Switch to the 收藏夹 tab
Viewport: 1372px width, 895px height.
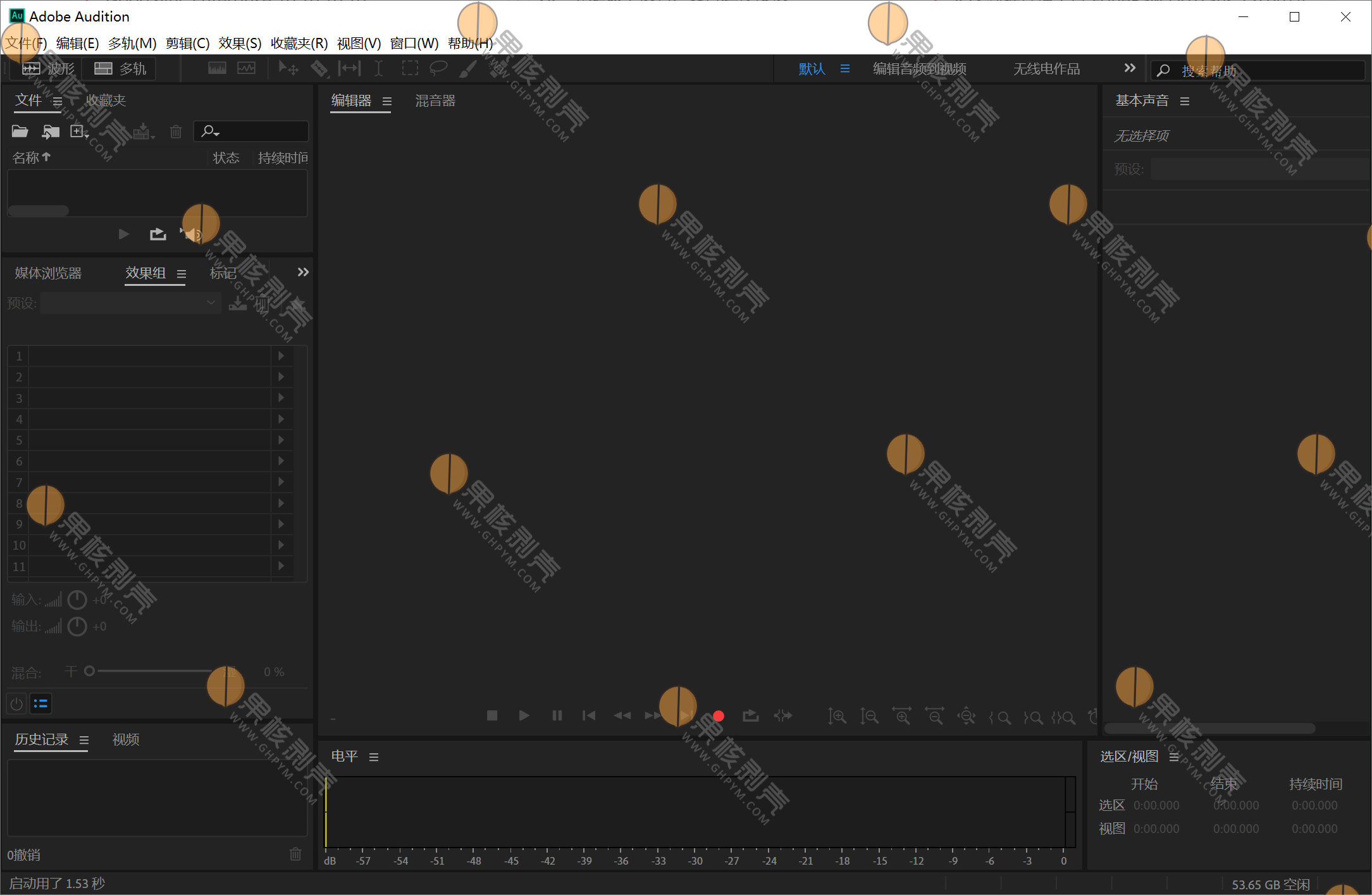point(106,101)
